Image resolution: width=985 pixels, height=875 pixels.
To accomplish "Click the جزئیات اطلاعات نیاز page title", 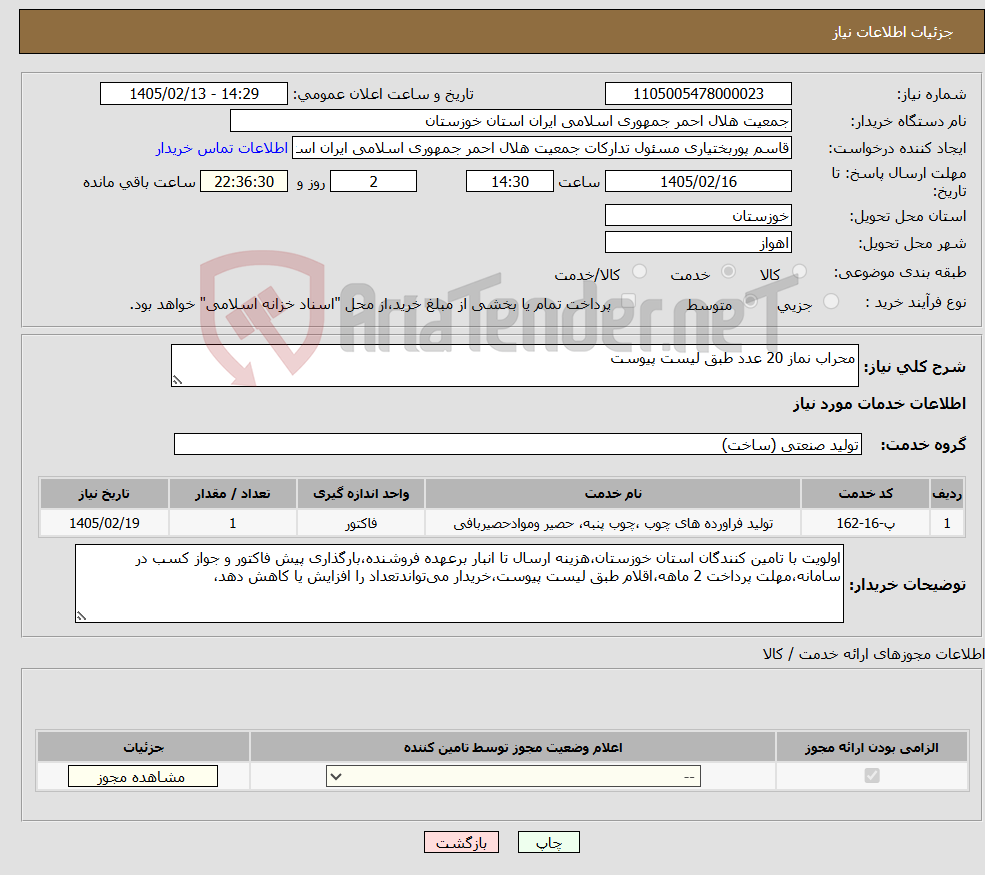I will [x=893, y=33].
